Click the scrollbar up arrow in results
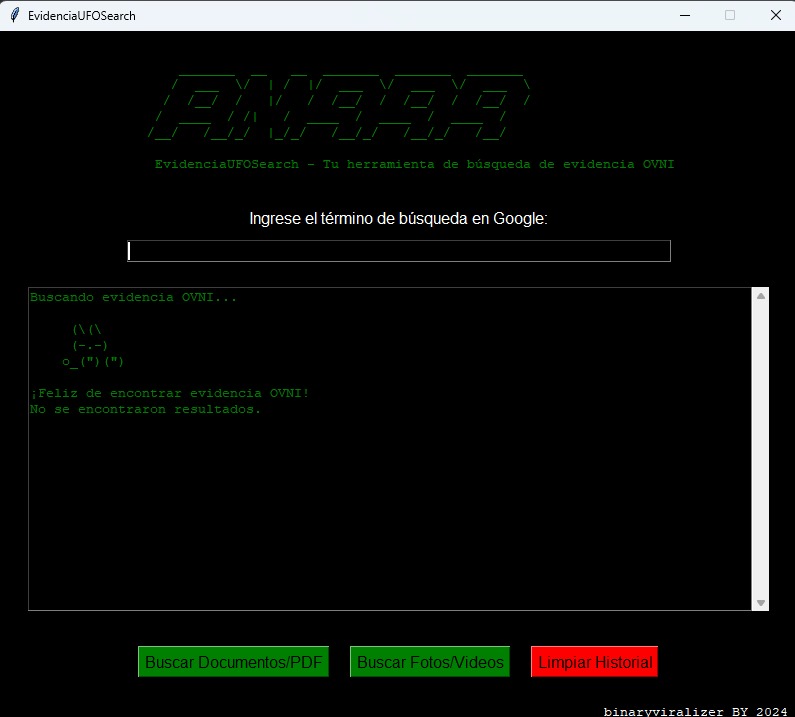Screen dimensions: 795x717 [761, 296]
